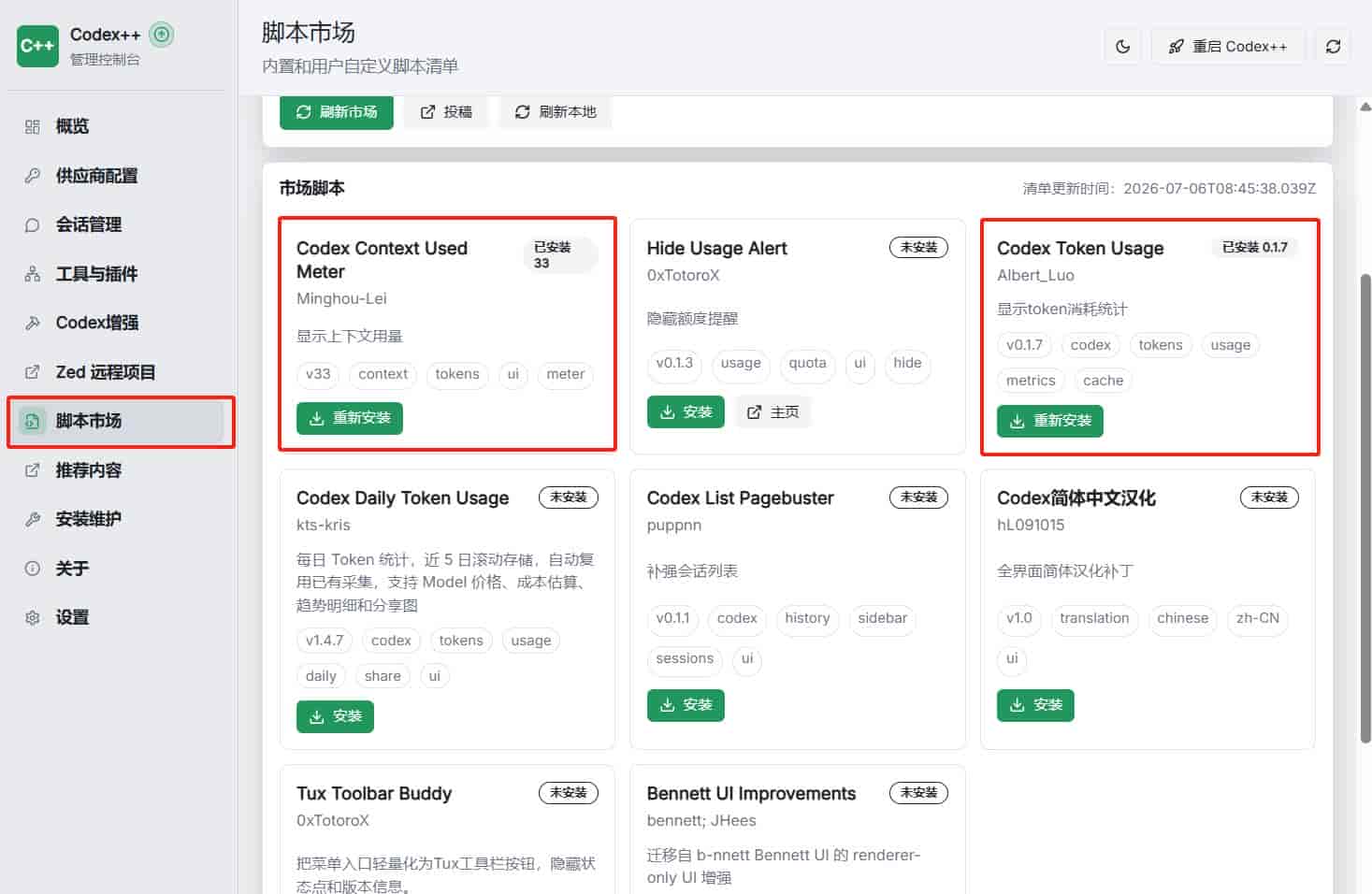Click the key icon beside 供应商配置
The width and height of the screenshot is (1372, 894).
33,176
